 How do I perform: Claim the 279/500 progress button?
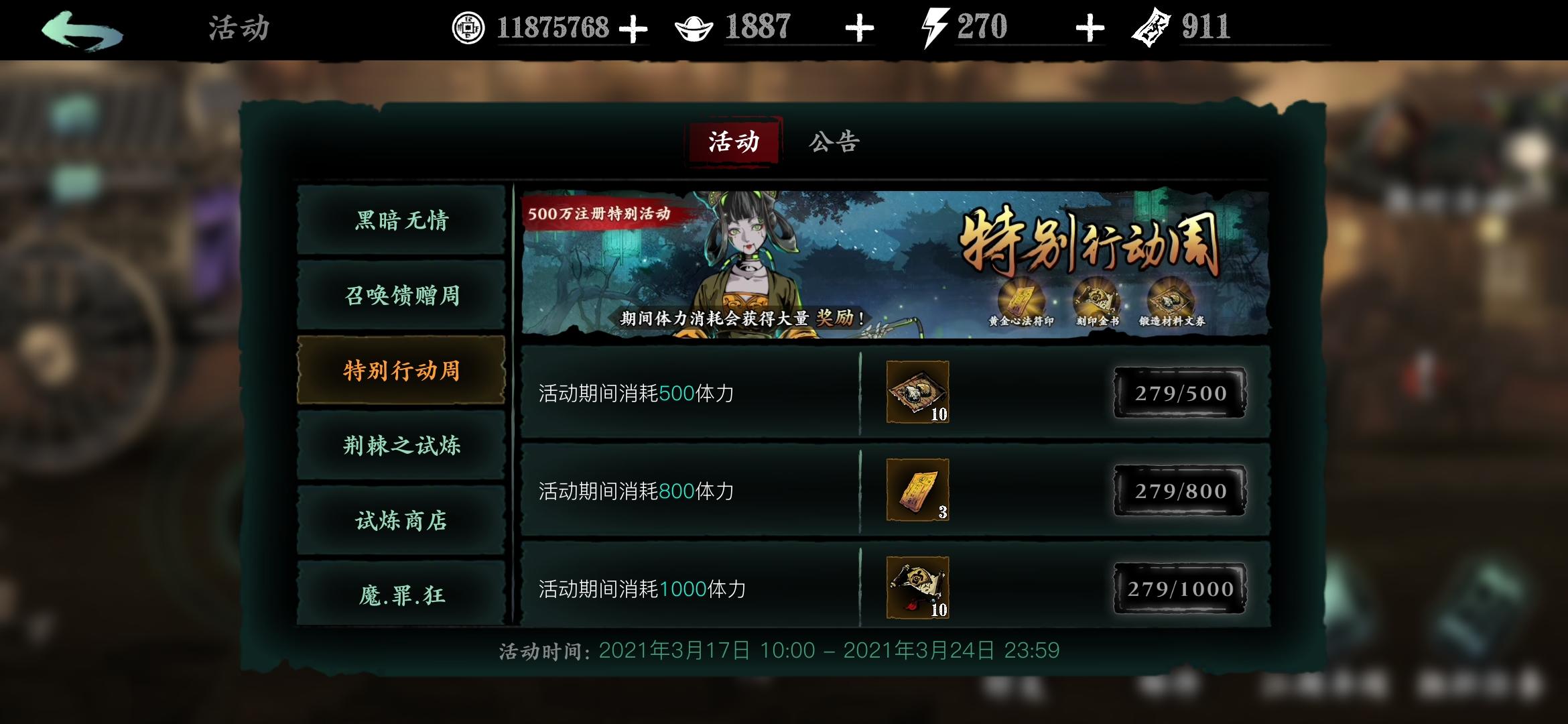[1180, 393]
